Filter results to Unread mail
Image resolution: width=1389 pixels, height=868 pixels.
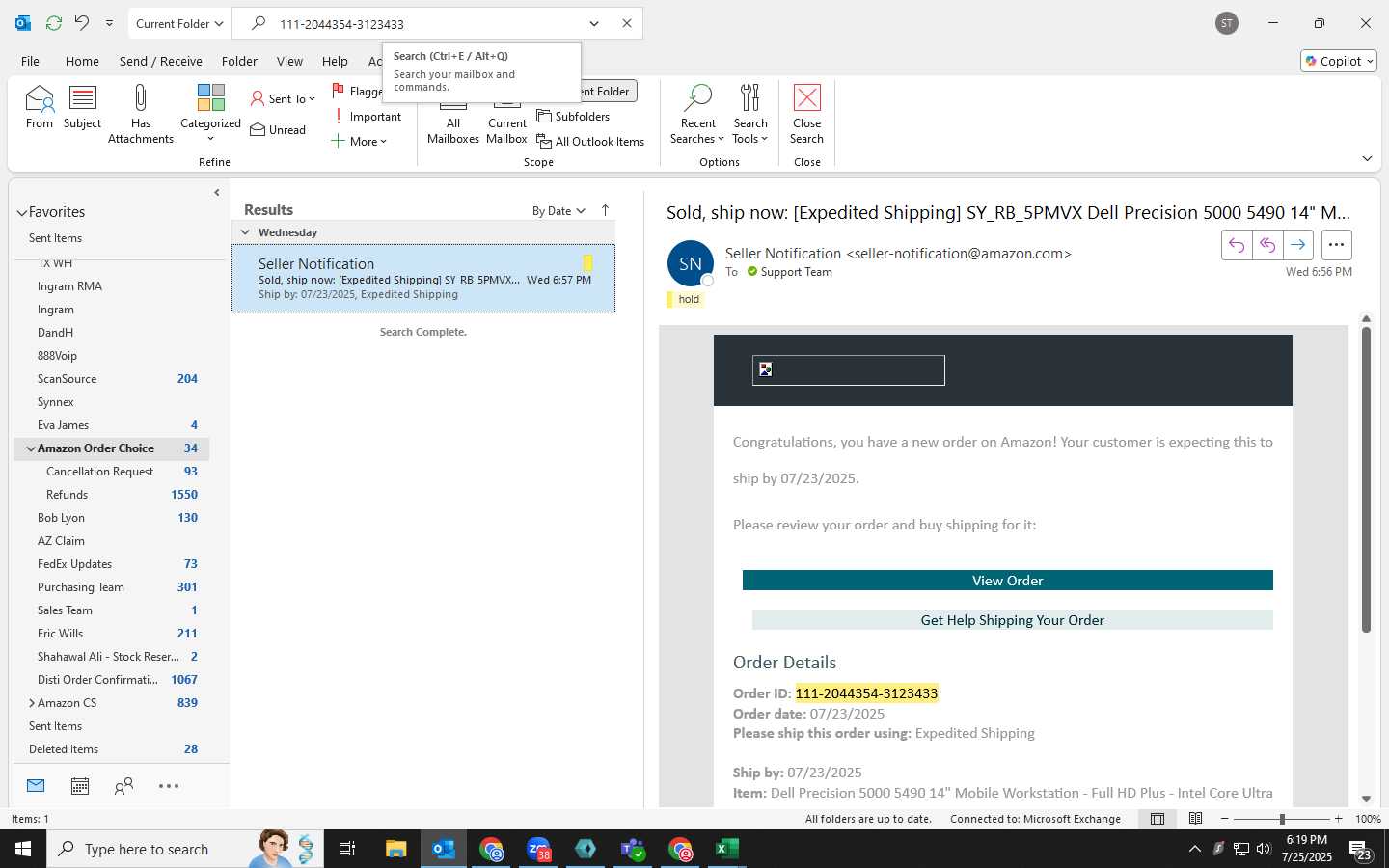tap(278, 130)
